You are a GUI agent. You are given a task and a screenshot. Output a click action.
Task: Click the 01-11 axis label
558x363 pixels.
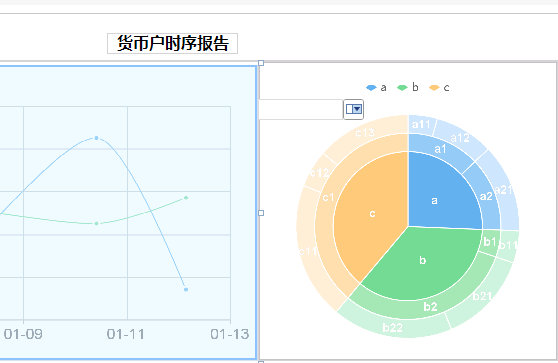126,334
